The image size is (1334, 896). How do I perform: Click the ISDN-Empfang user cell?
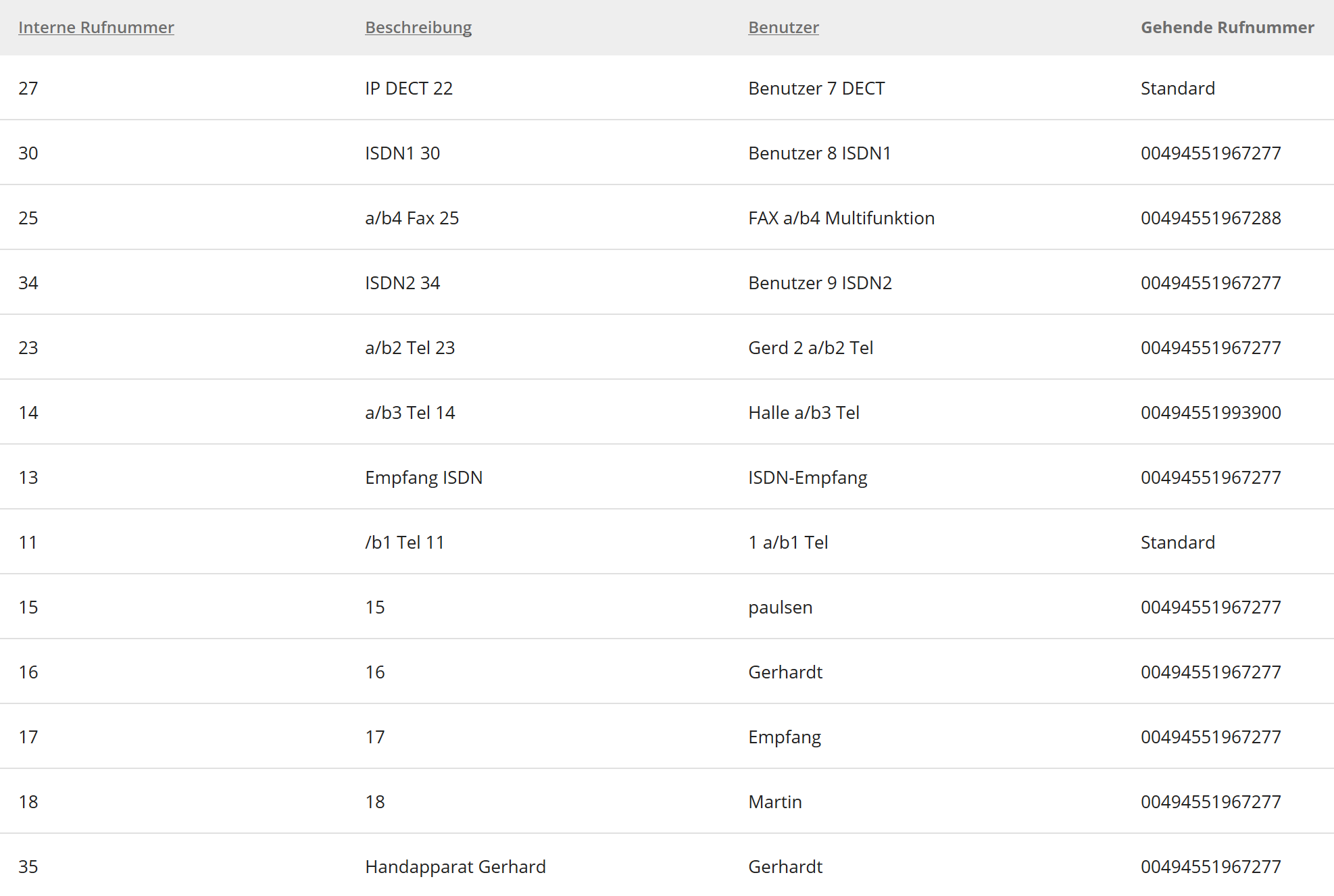[807, 478]
